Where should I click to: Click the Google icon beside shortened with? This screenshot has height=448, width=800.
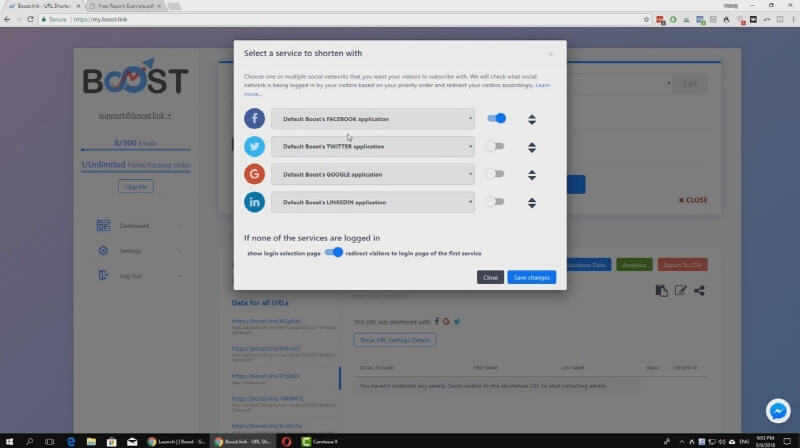click(446, 321)
